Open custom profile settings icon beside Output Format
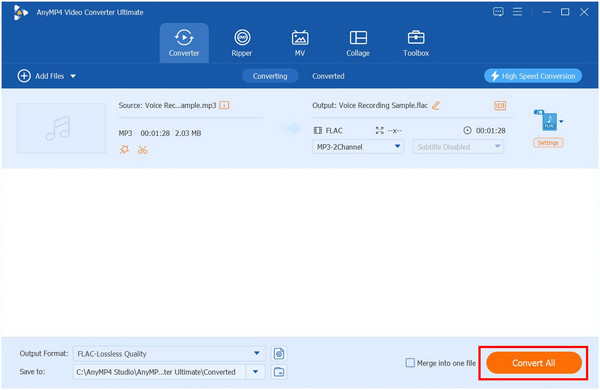 coord(279,354)
